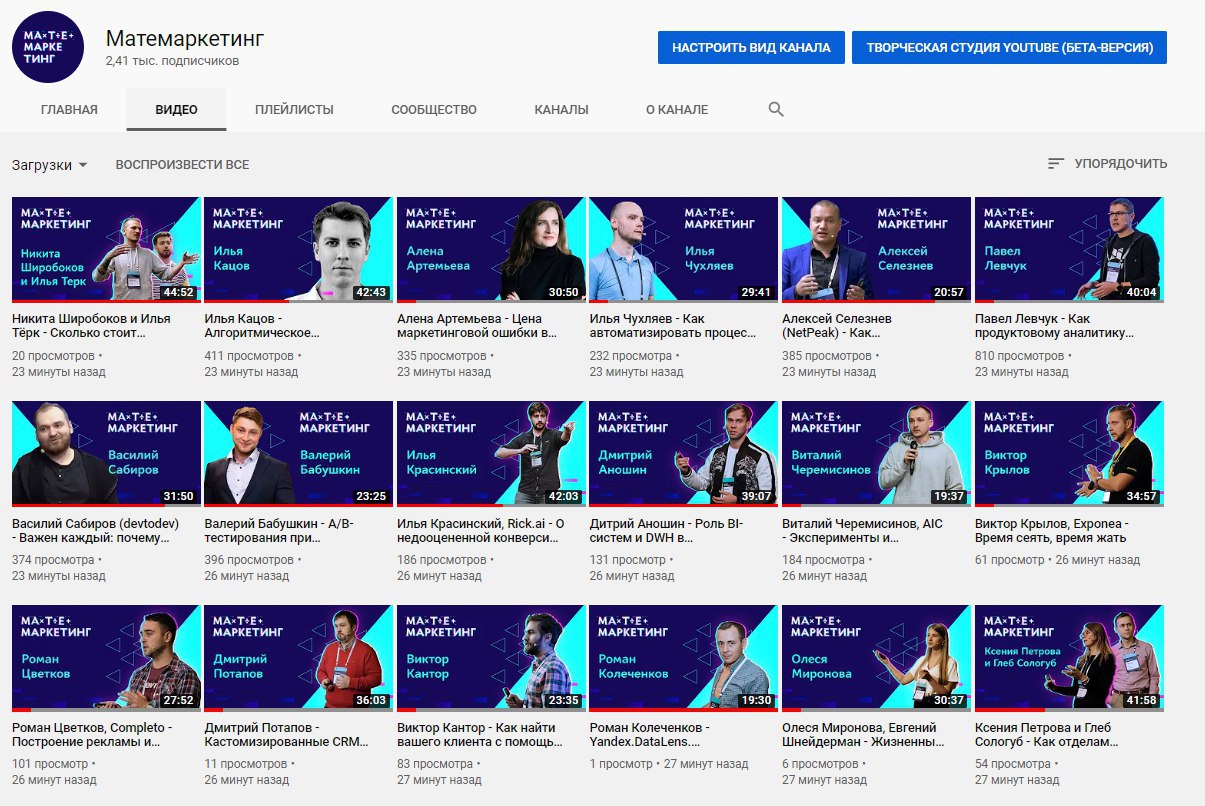The image size is (1205, 806).
Task: Open the Илья Красинский video thumbnail
Action: (x=491, y=454)
